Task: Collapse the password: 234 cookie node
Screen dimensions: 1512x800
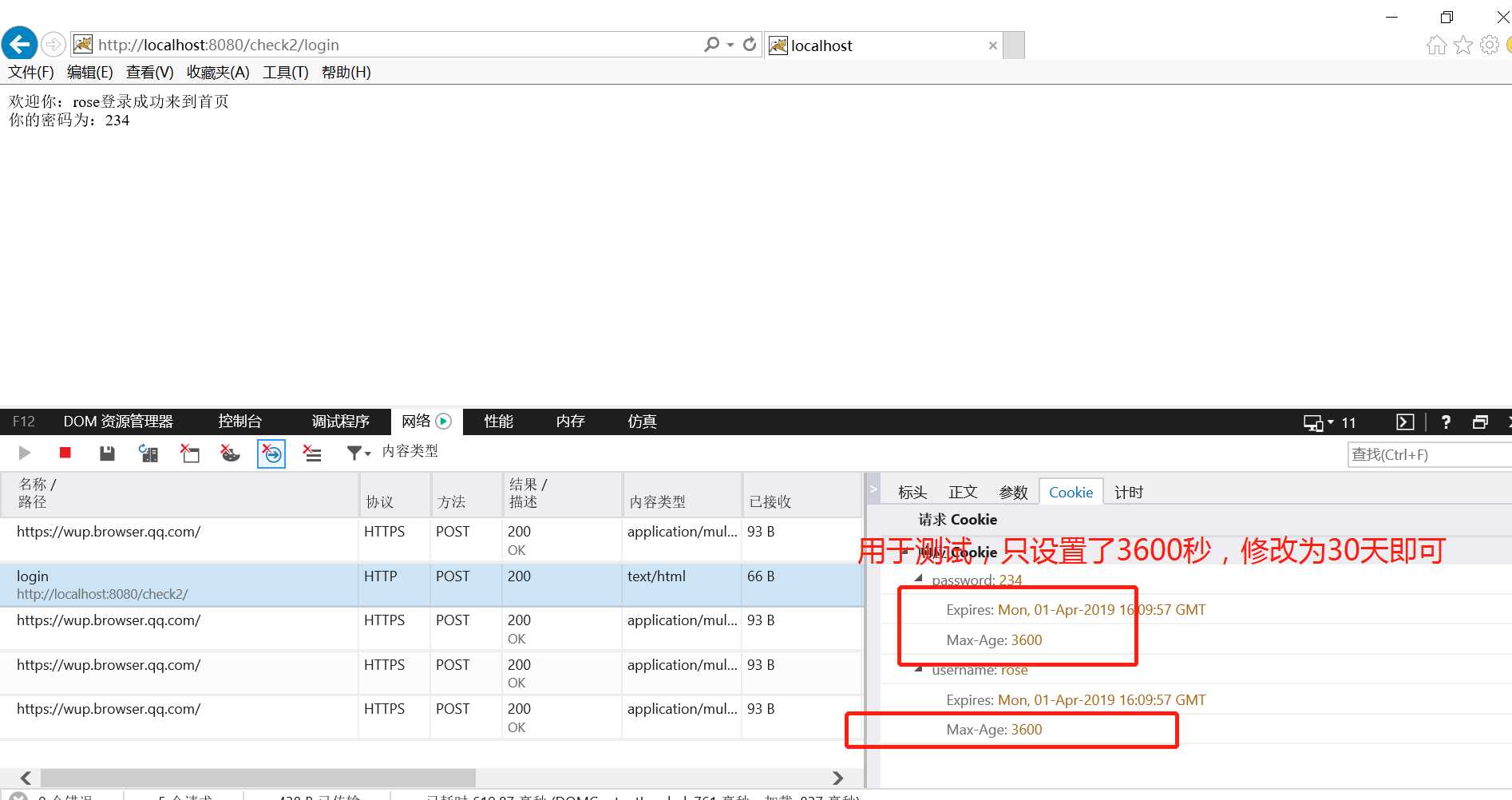Action: 918,578
